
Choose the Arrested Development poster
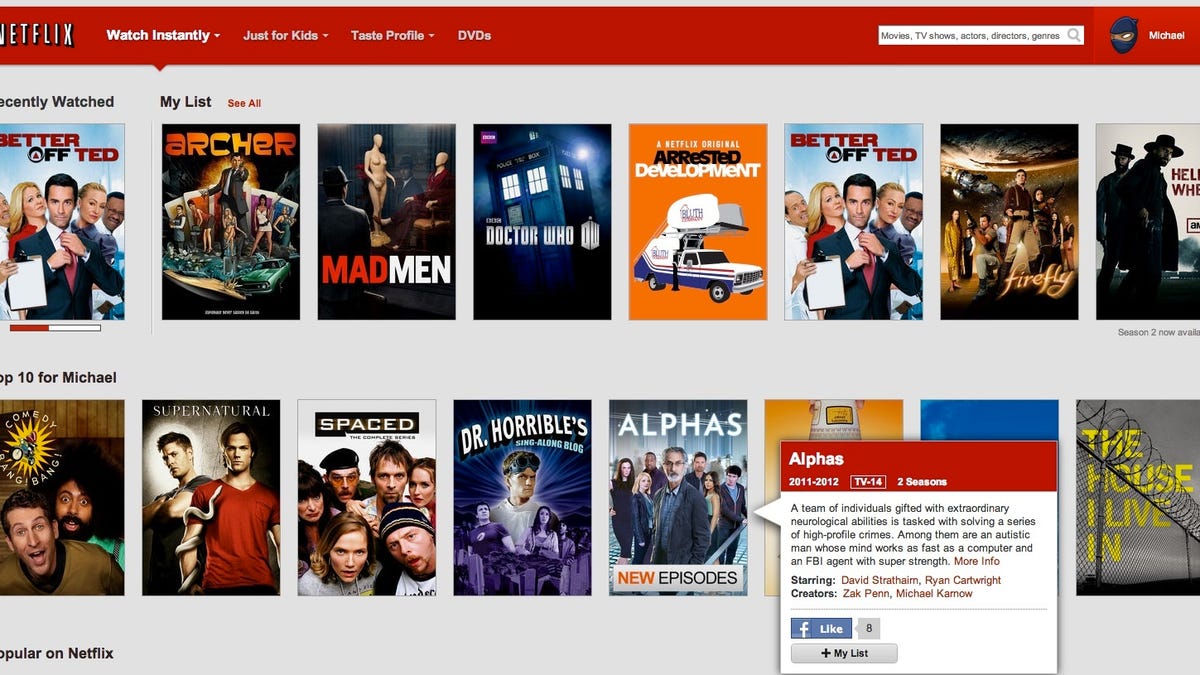click(x=698, y=222)
